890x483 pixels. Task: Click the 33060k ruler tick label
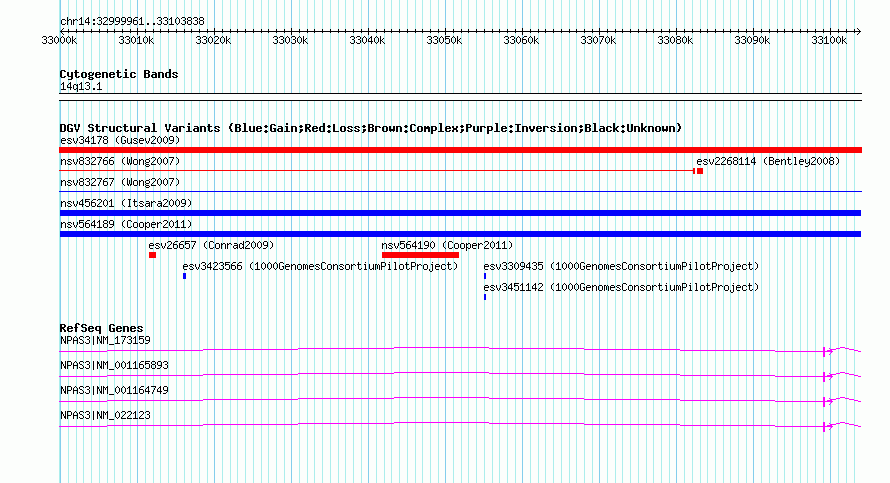click(x=521, y=40)
